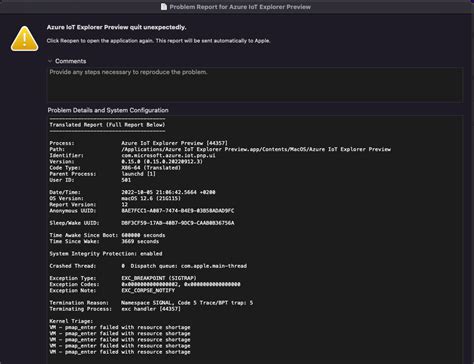This screenshot has height=364, width=474.
Task: Click the 'Kernel Triage:' label
Action: [x=71, y=321]
